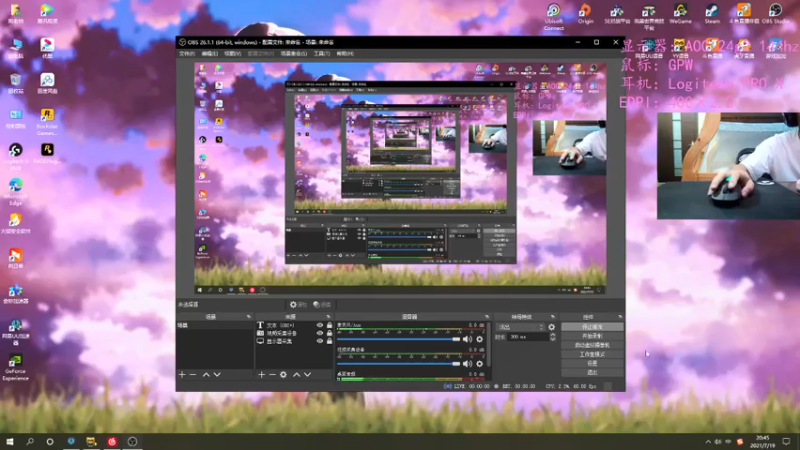The height and width of the screenshot is (450, 800).
Task: Toggle lock on display capture source
Action: (330, 341)
